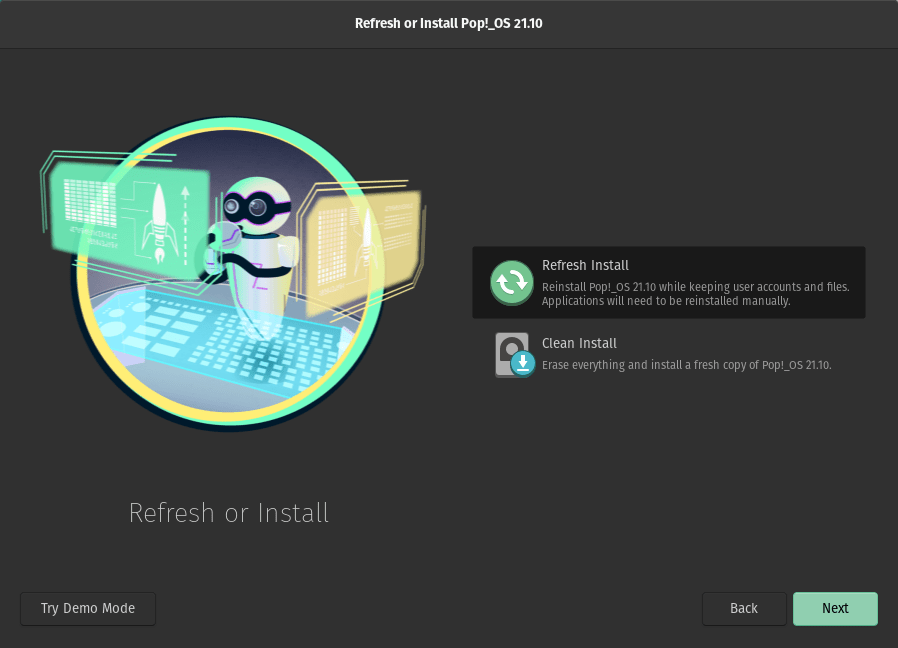Click the blue download arrow badge on drive icon
898x648 pixels.
click(522, 364)
